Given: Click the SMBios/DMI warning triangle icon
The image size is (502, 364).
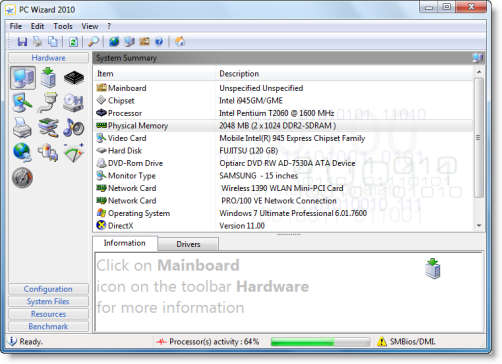Looking at the screenshot, I should [x=382, y=342].
